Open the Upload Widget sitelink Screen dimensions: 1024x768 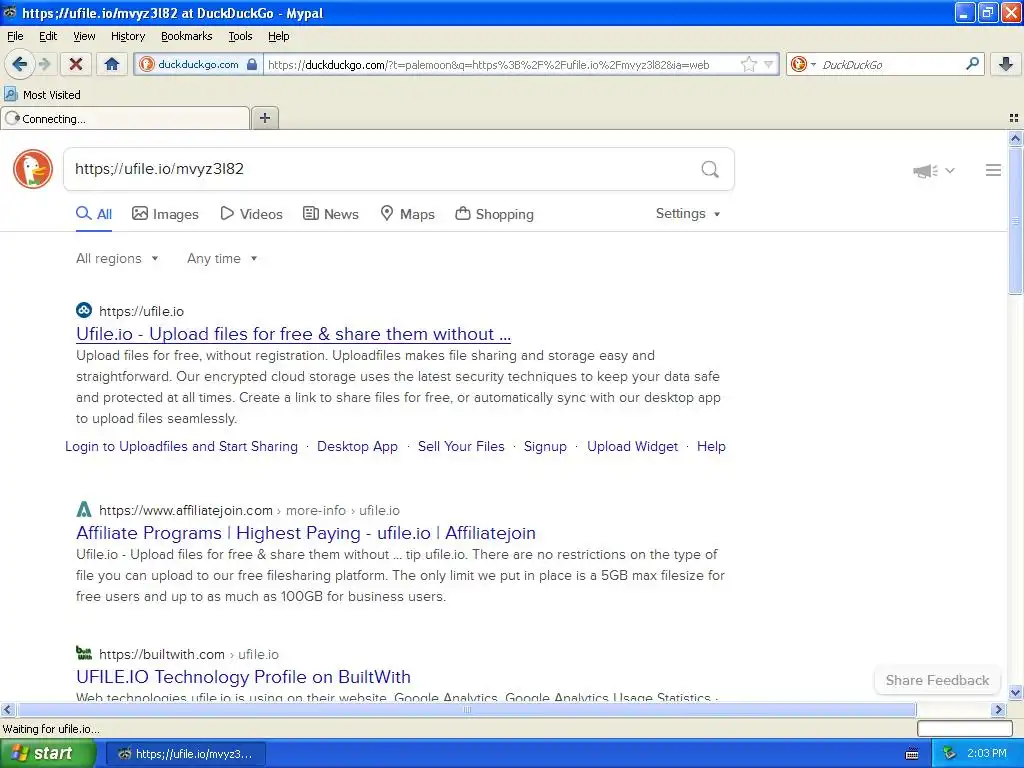632,447
